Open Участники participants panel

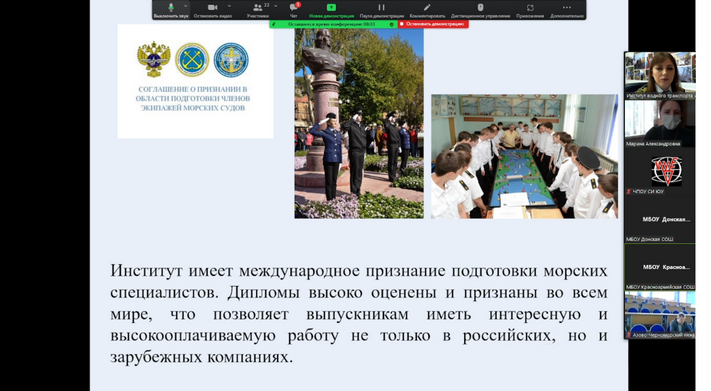pos(258,10)
